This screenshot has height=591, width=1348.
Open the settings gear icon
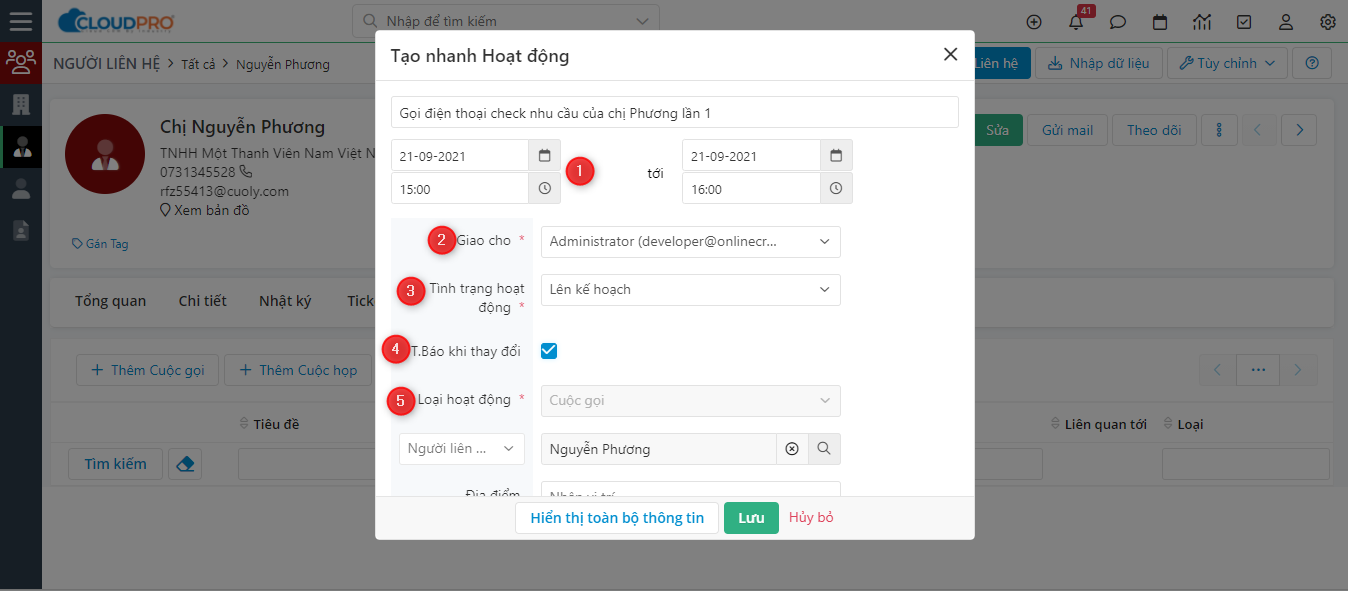pyautogui.click(x=1328, y=21)
